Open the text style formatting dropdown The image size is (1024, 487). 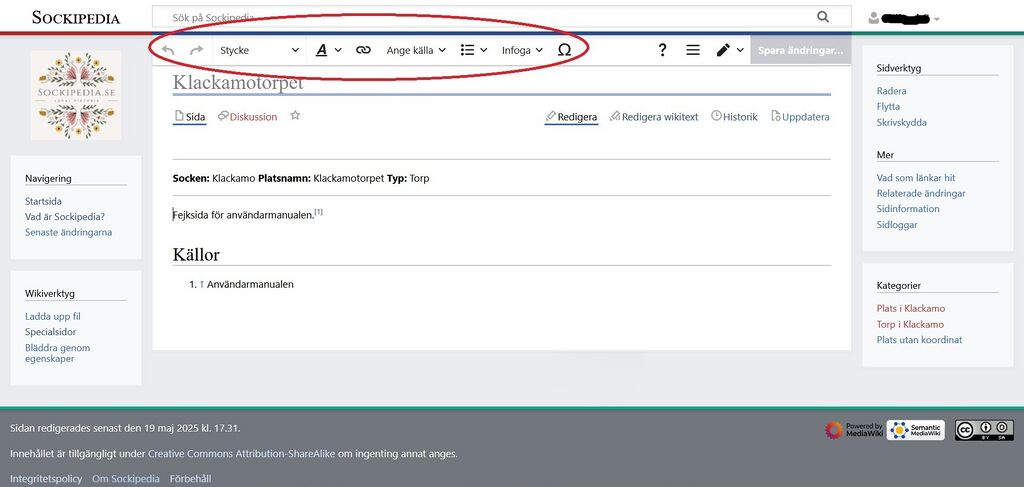tap(328, 50)
